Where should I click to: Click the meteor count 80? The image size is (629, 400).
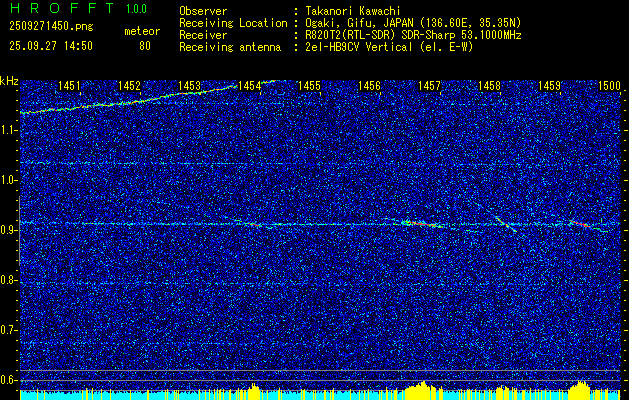point(145,46)
